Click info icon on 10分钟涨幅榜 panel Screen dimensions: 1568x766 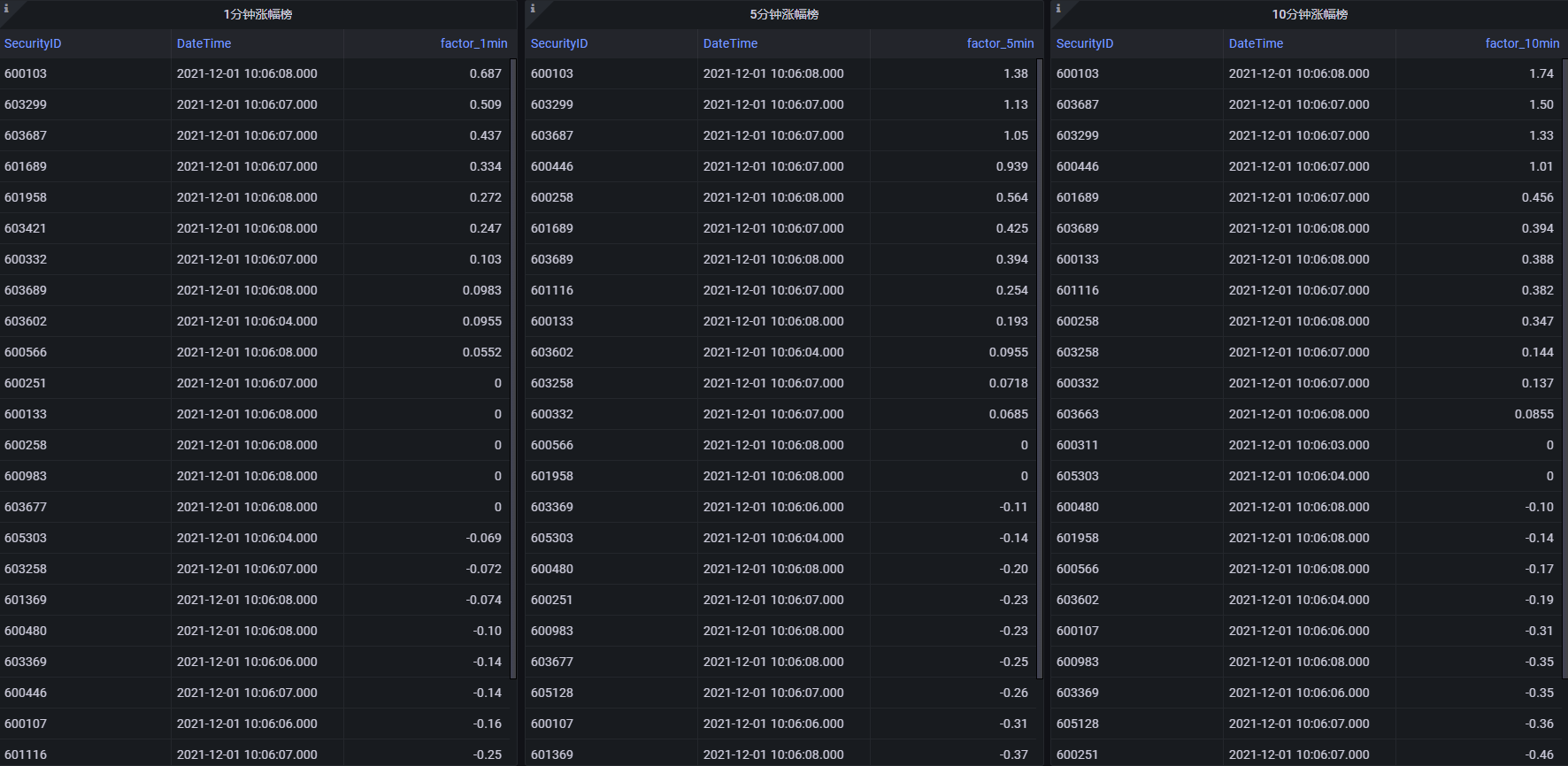coord(1057,8)
